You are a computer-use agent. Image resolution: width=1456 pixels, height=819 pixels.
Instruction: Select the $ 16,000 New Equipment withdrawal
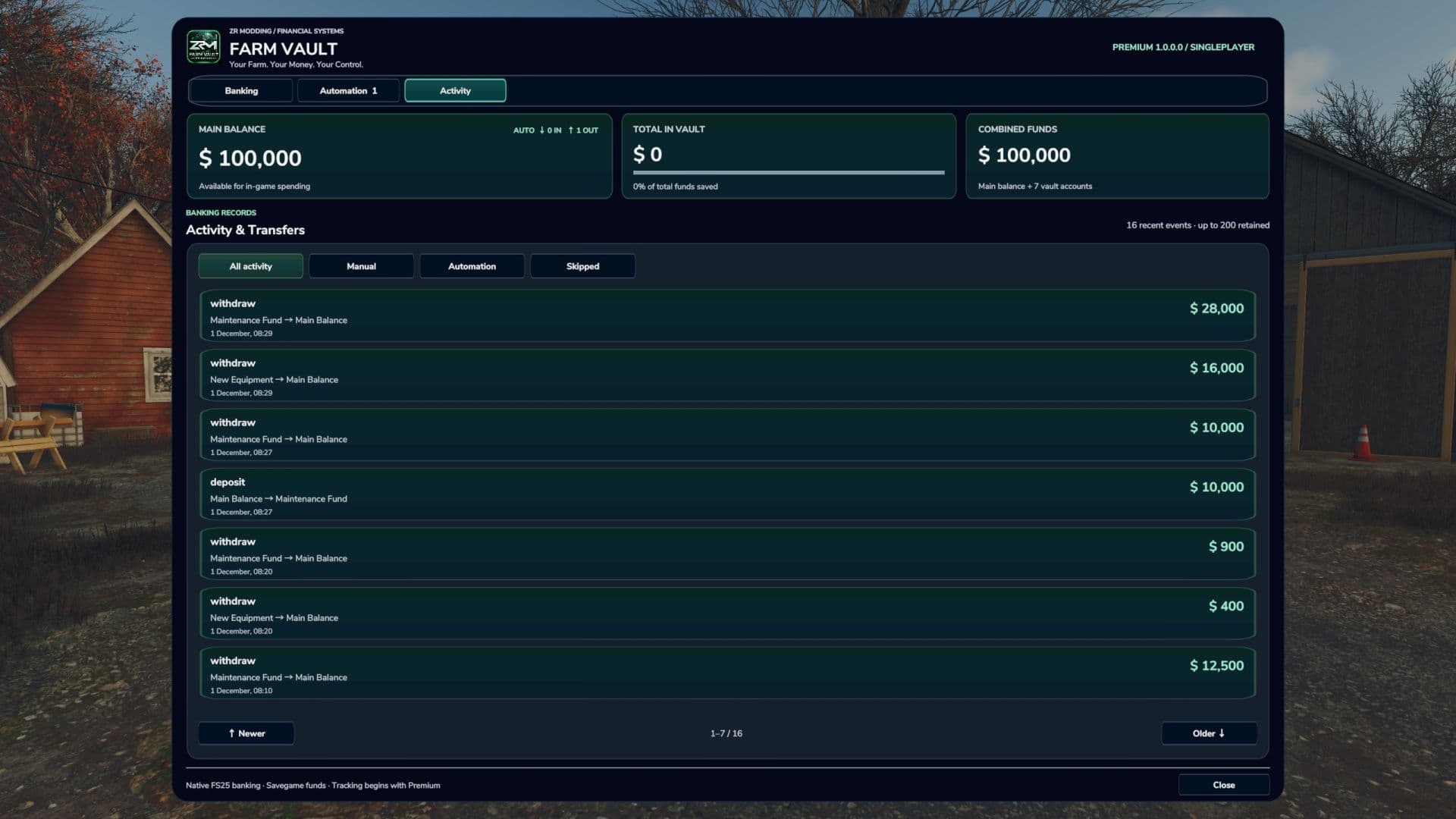pos(727,375)
